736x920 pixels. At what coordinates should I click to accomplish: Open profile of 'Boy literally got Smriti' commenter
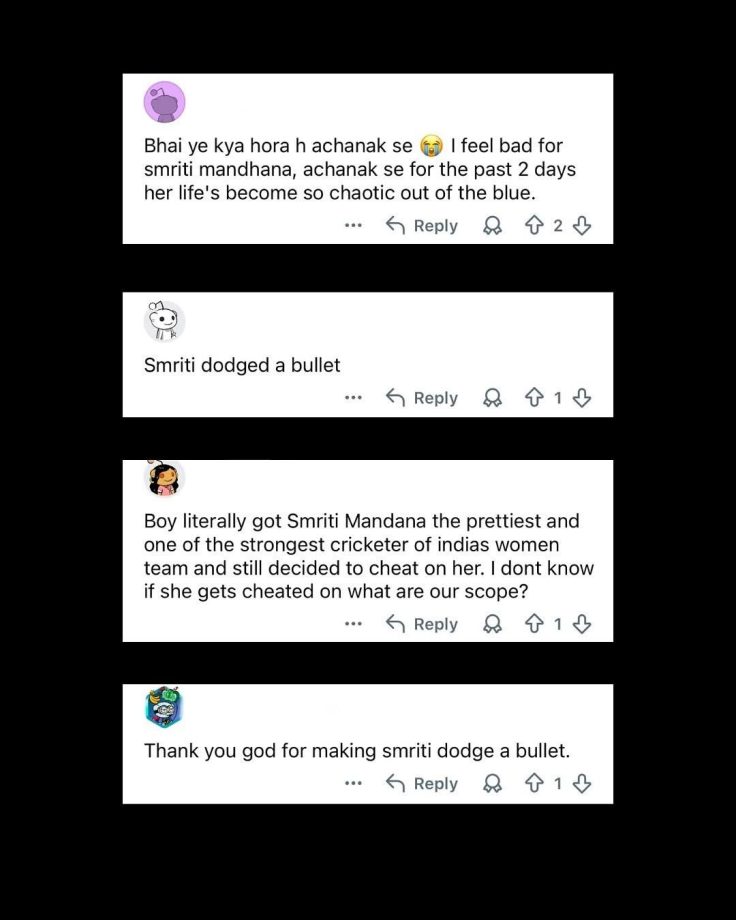coord(165,480)
